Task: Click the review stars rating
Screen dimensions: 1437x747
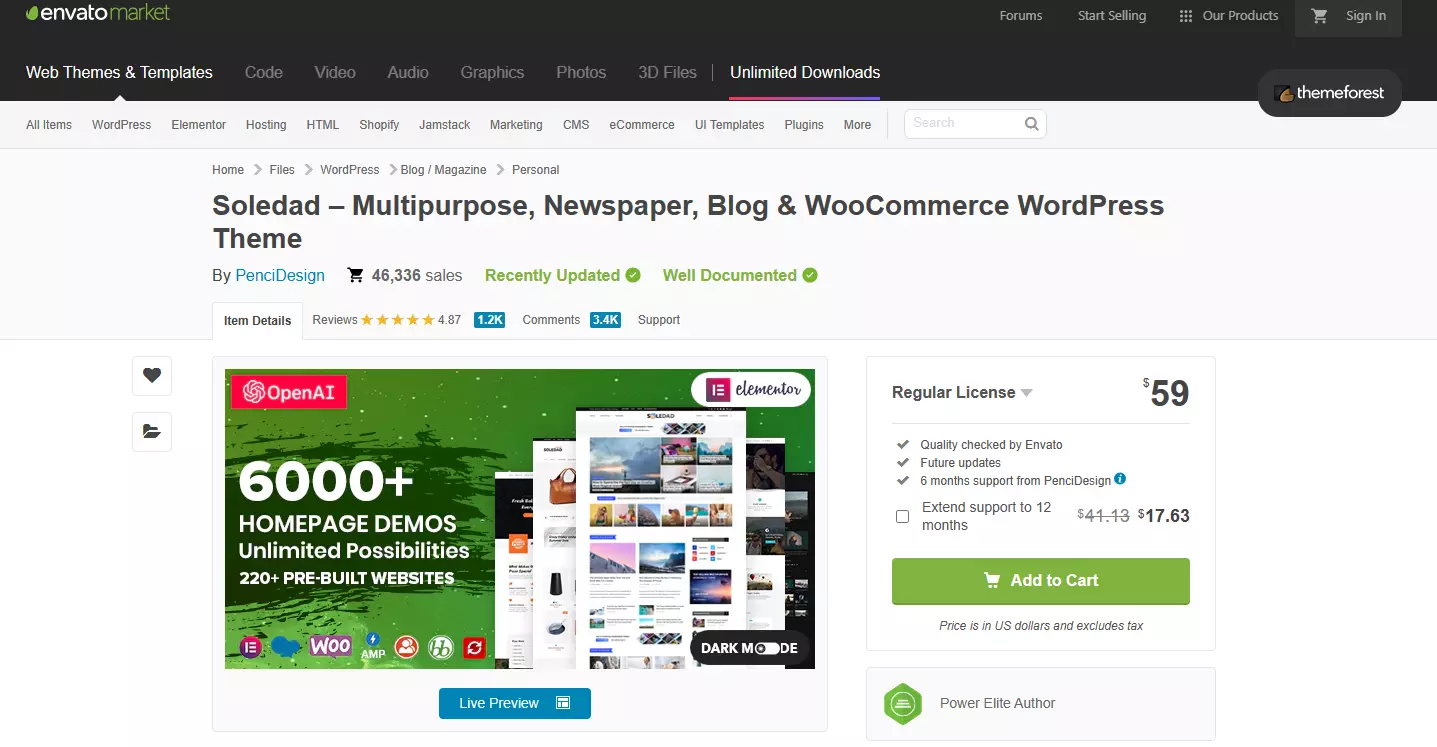Action: pyautogui.click(x=397, y=320)
